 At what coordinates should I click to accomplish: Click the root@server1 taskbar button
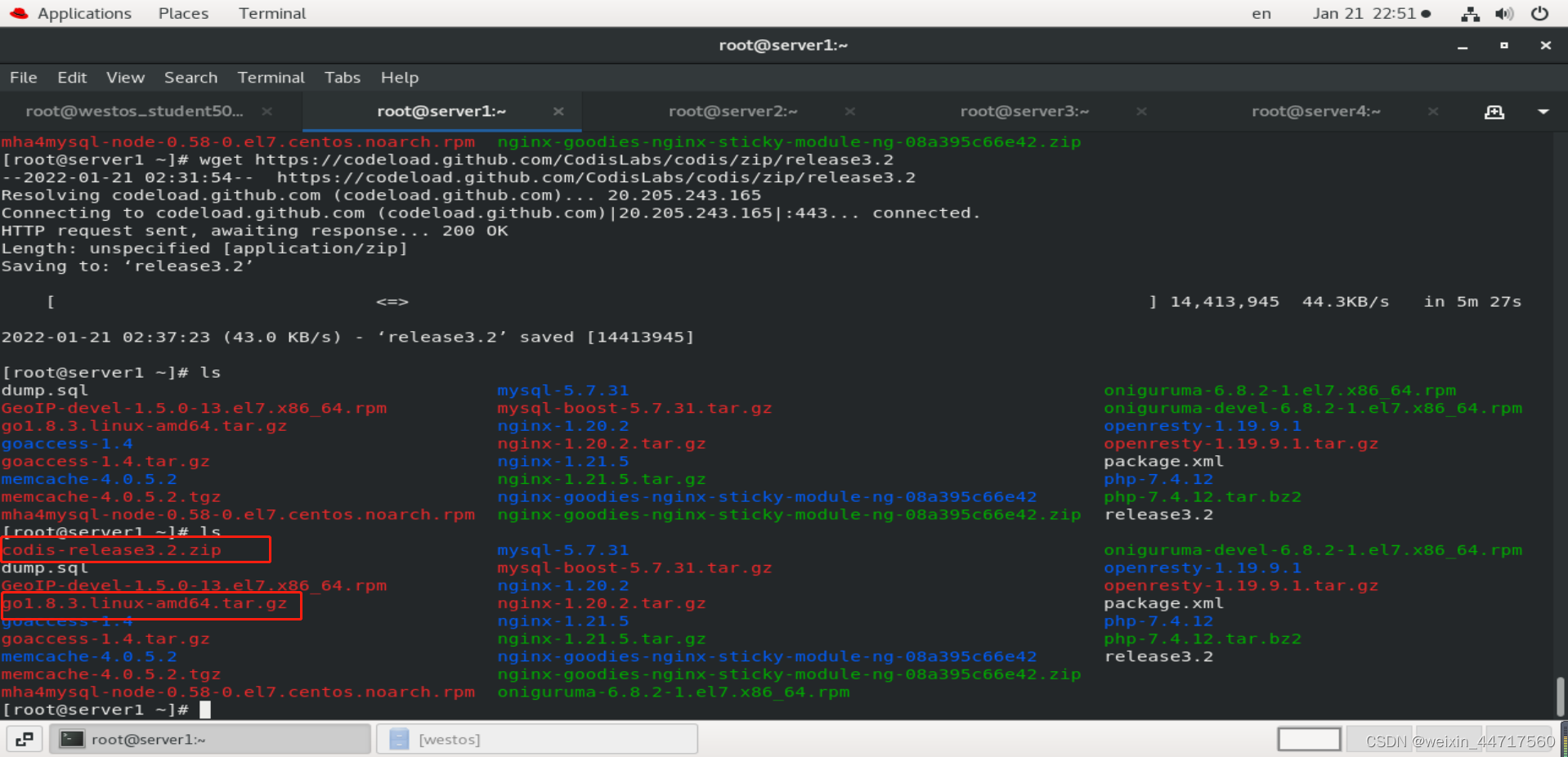(x=210, y=739)
